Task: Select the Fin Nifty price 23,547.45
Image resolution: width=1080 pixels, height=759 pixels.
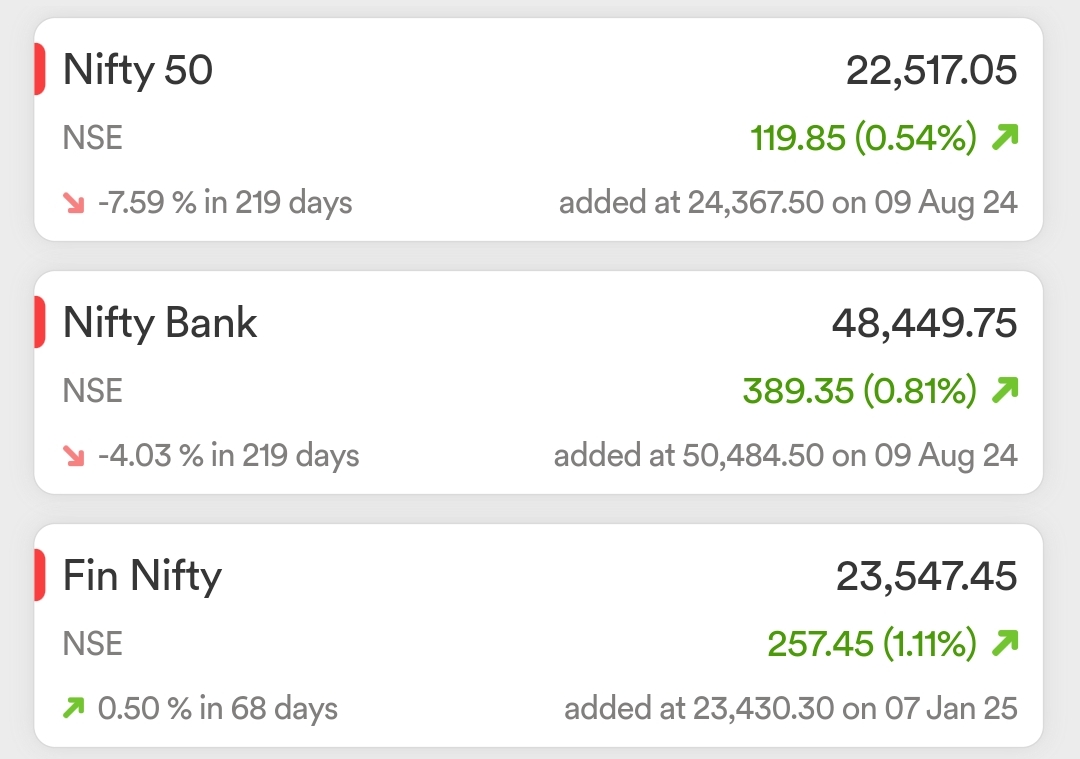Action: tap(926, 577)
